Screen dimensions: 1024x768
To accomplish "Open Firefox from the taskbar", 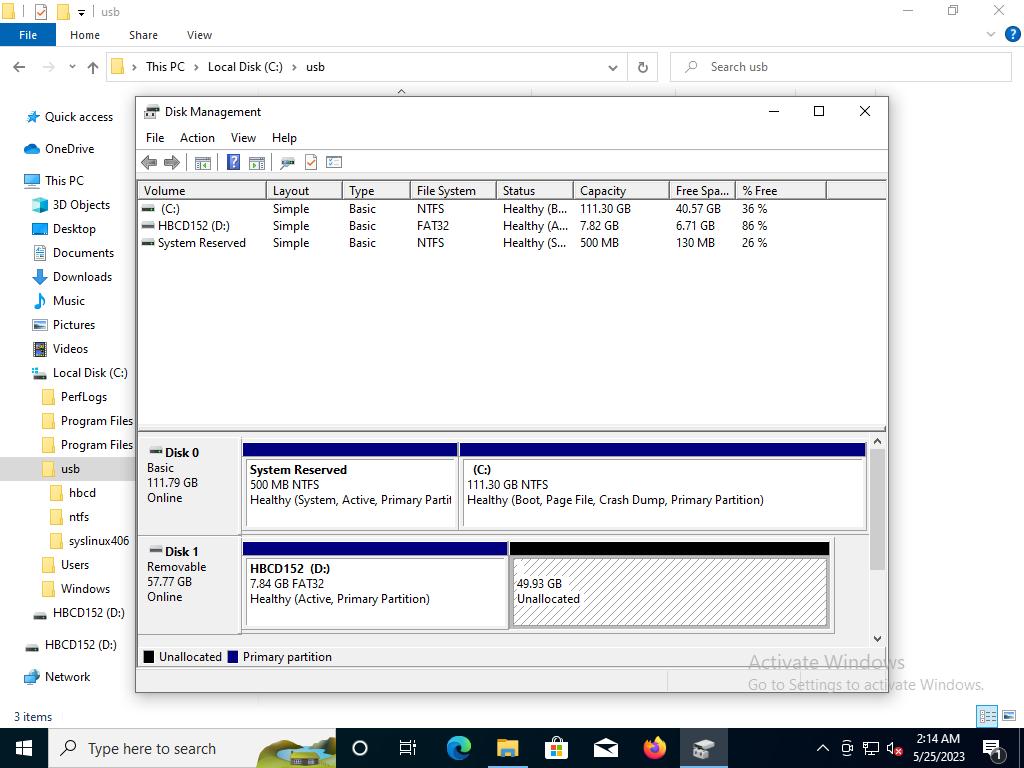I will tap(654, 748).
